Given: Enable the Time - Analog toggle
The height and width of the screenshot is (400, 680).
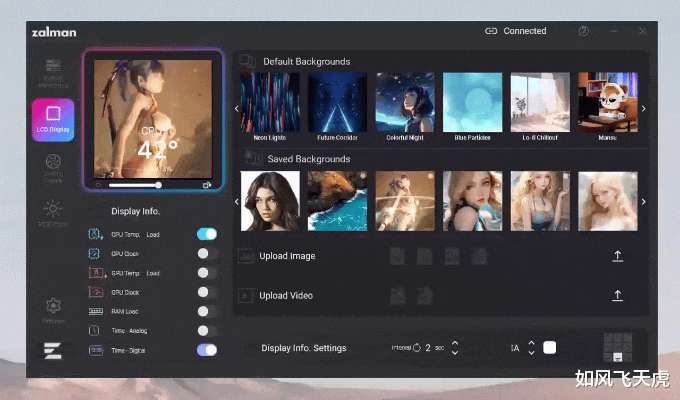Looking at the screenshot, I should pos(207,330).
